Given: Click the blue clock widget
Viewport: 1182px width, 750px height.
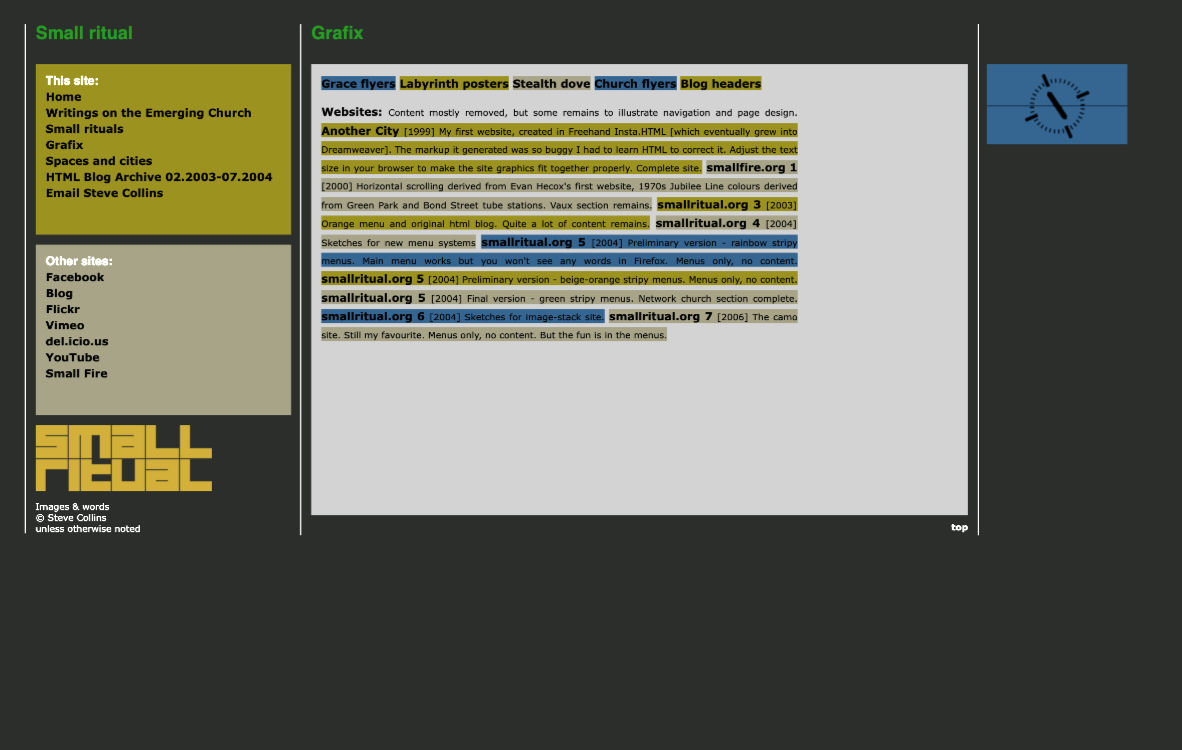Looking at the screenshot, I should (x=1056, y=104).
